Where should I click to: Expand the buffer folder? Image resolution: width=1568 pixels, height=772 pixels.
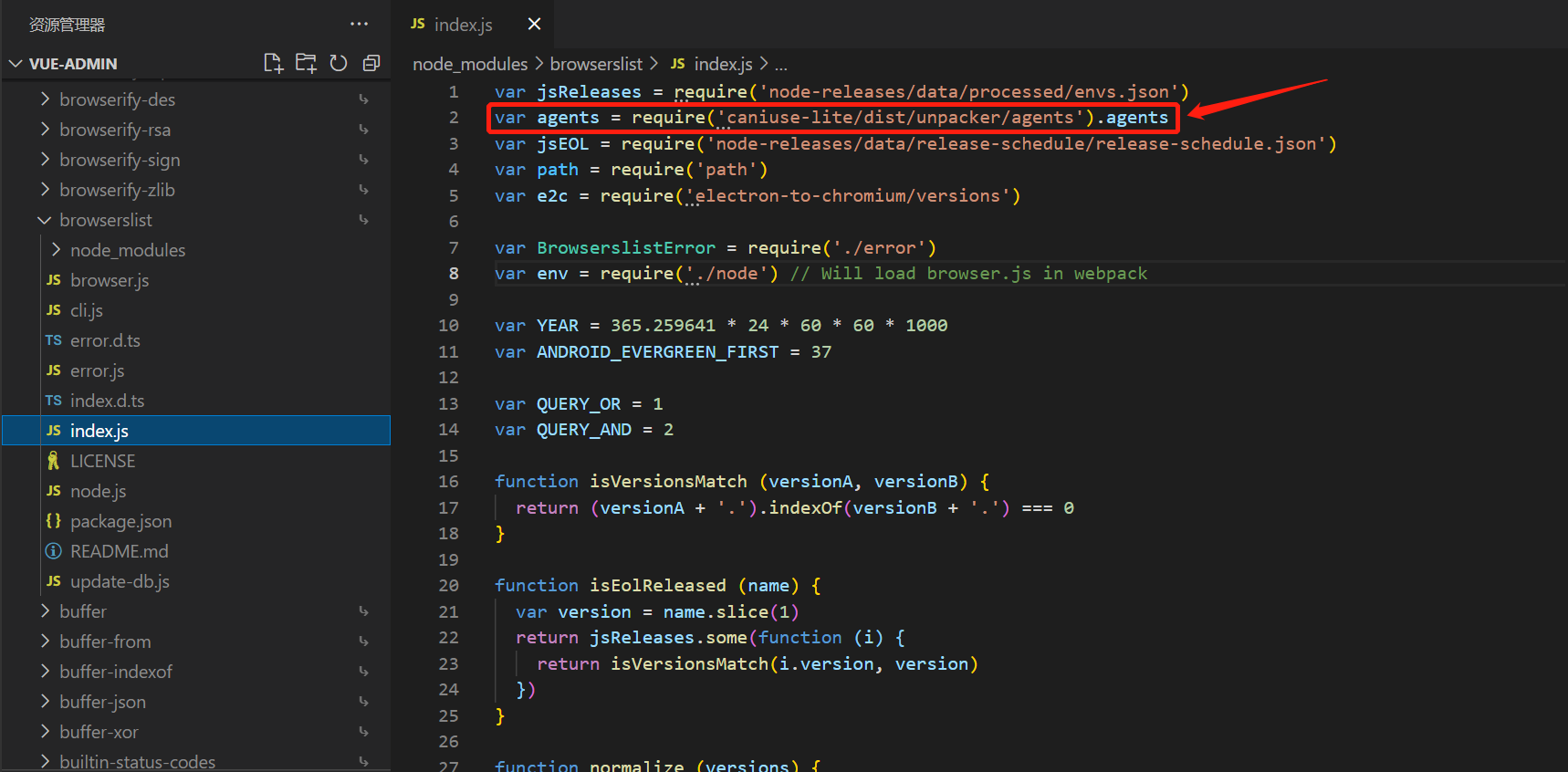(x=196, y=611)
